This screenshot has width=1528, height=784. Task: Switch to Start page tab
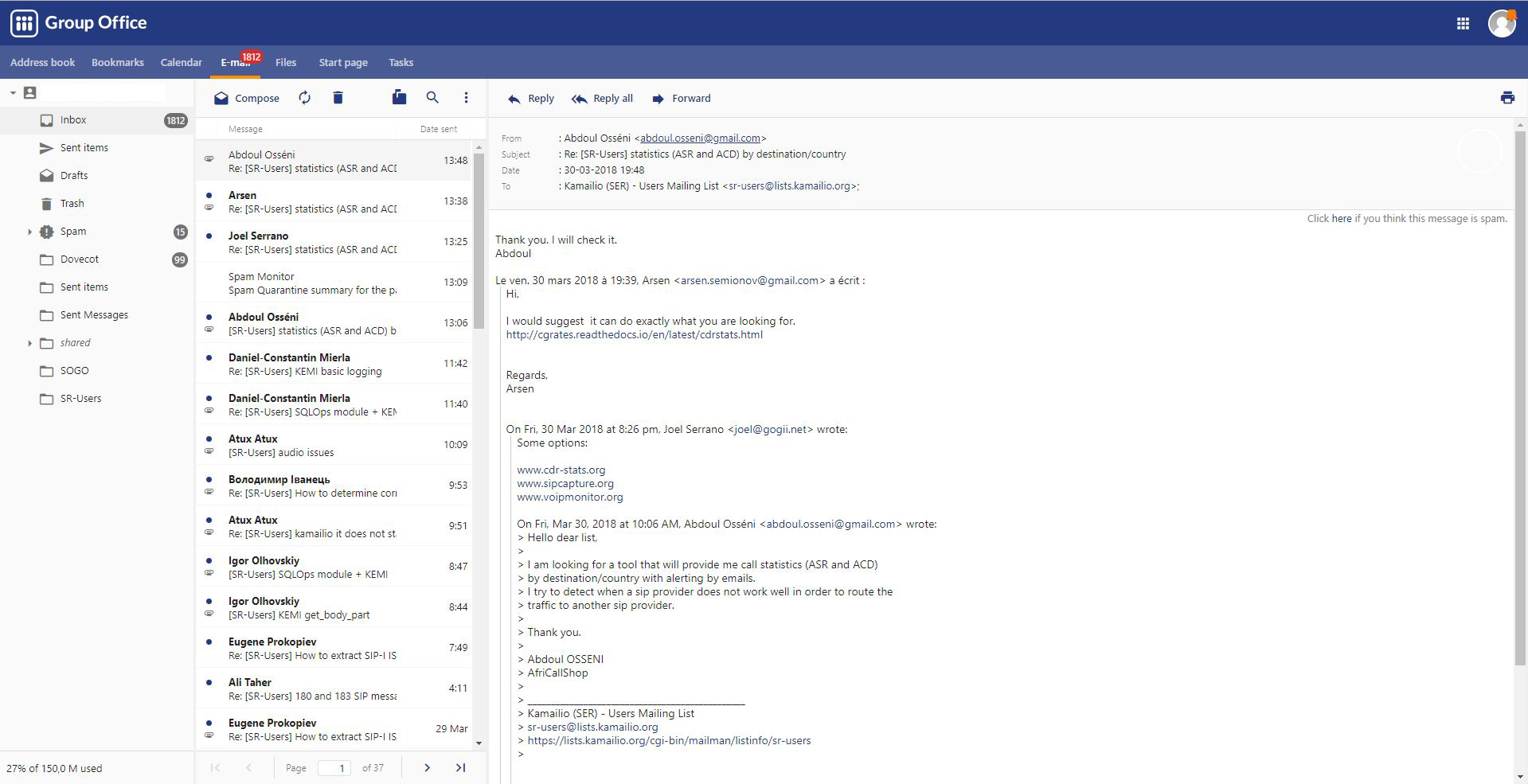pos(343,62)
